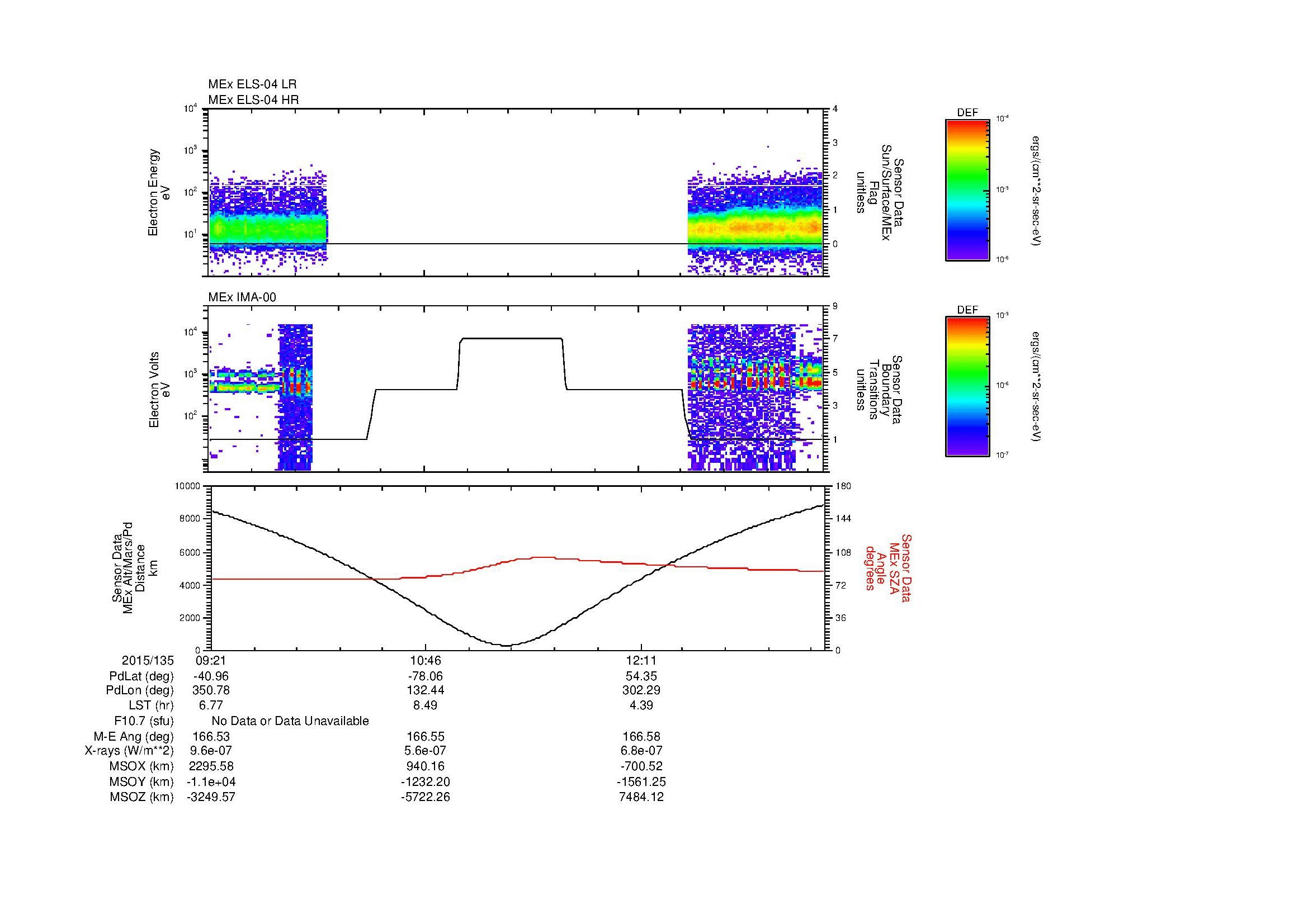Click the 'M-E Ang (deg)' row label

133,736
